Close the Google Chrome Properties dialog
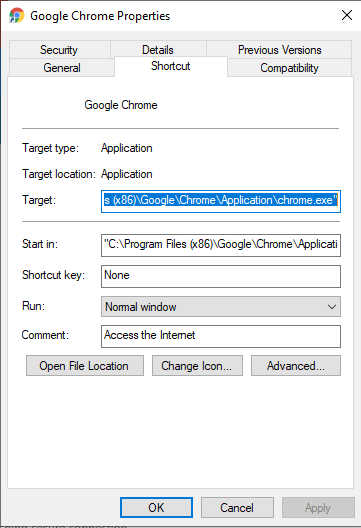This screenshot has height=528, width=361. [347, 15]
